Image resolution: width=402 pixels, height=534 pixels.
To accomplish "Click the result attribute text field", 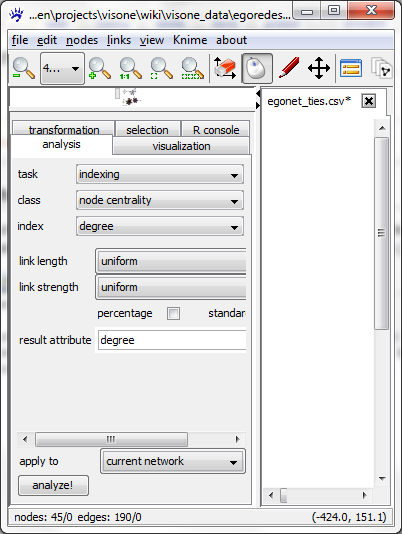I will 172,340.
